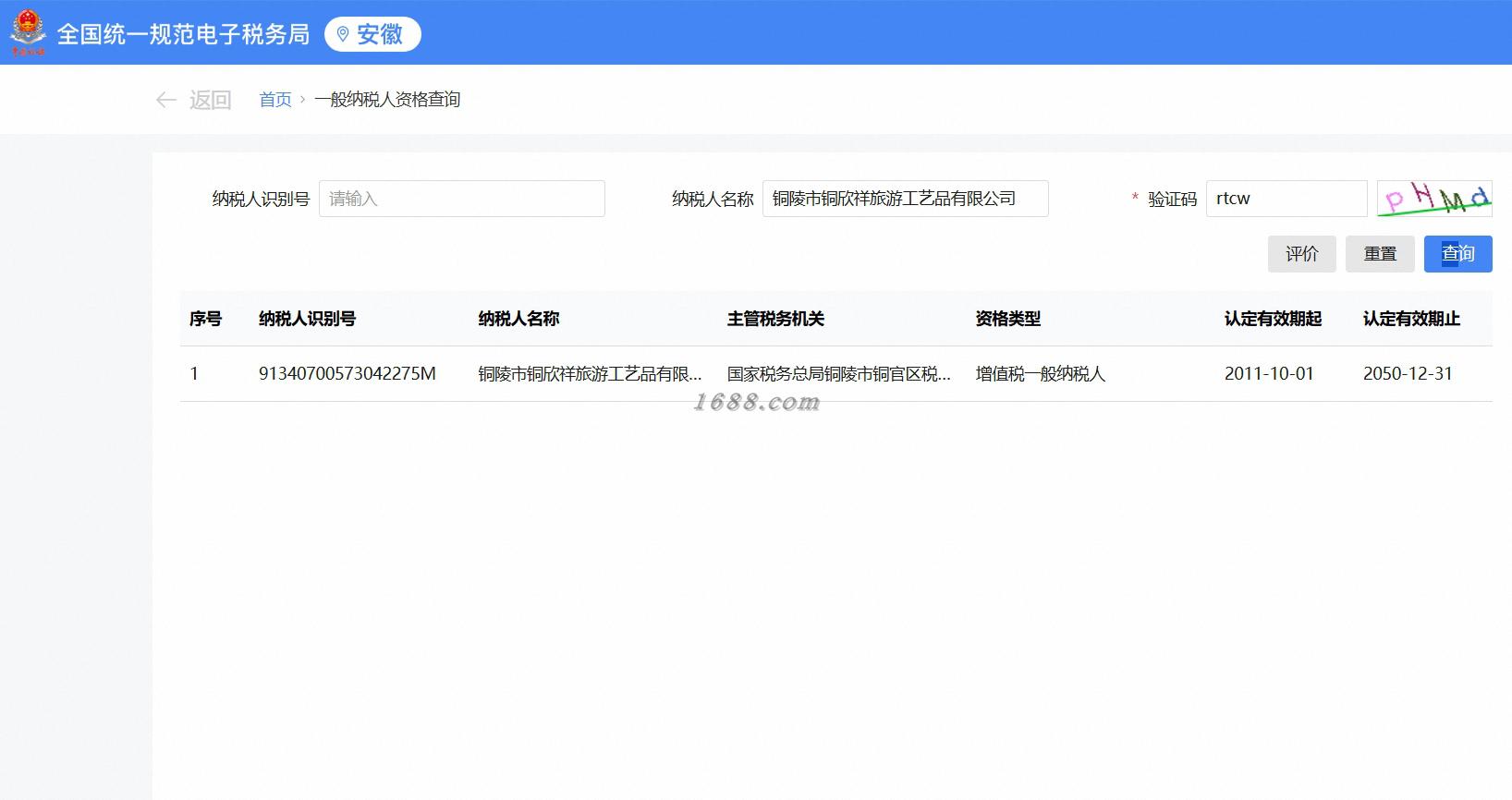This screenshot has height=800, width=1512.
Task: Click the 重置 button
Action: [1380, 254]
